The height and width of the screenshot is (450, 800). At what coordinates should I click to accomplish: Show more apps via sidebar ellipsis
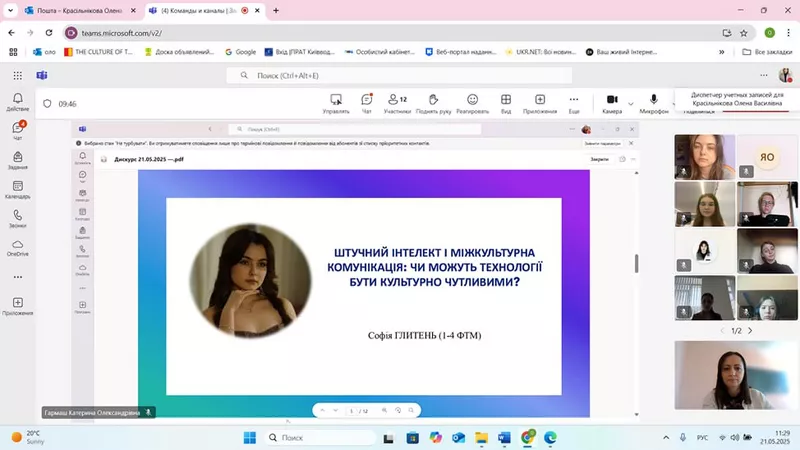pos(18,277)
